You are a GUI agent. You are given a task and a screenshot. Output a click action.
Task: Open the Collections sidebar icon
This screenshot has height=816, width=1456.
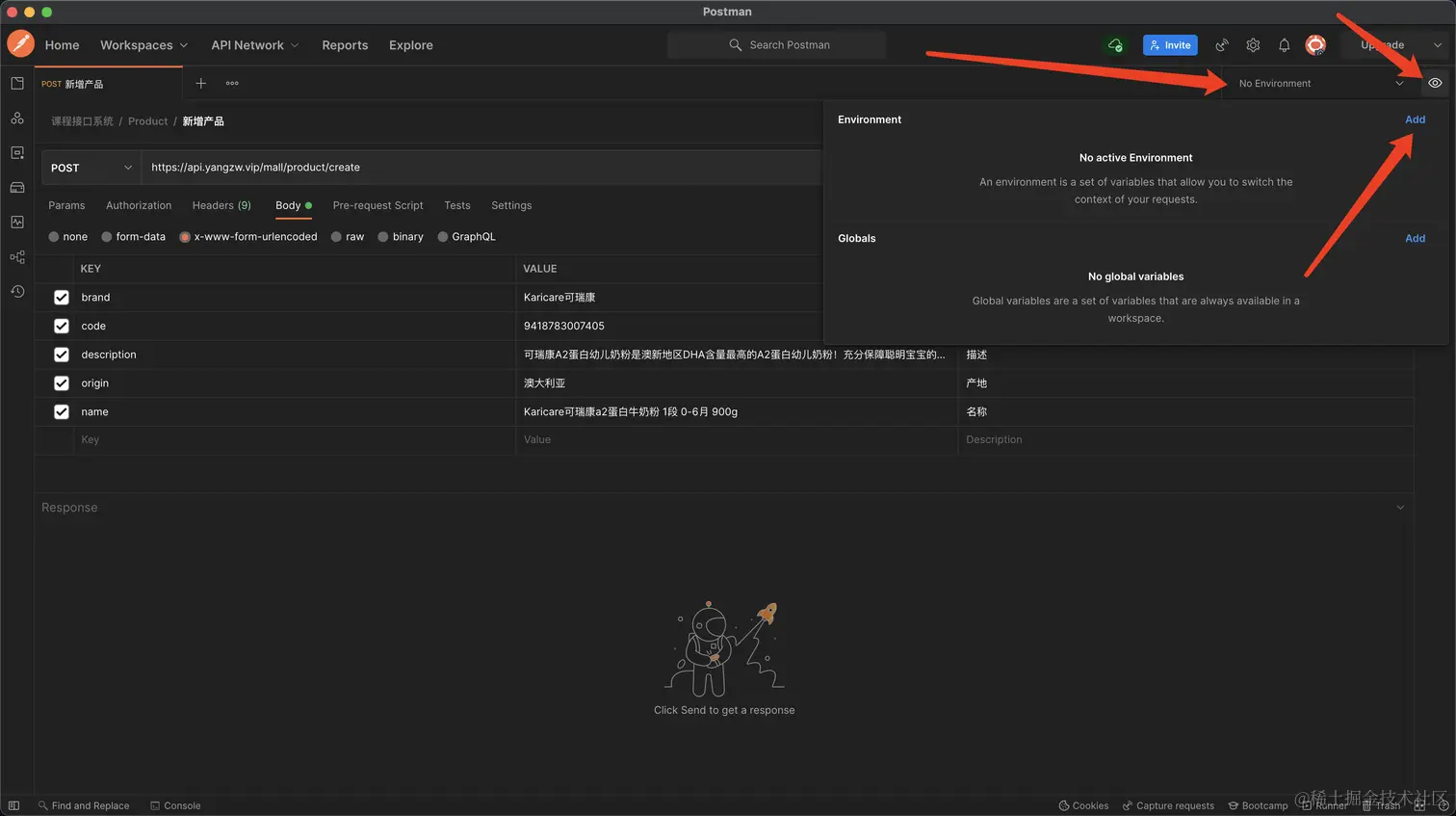click(17, 84)
